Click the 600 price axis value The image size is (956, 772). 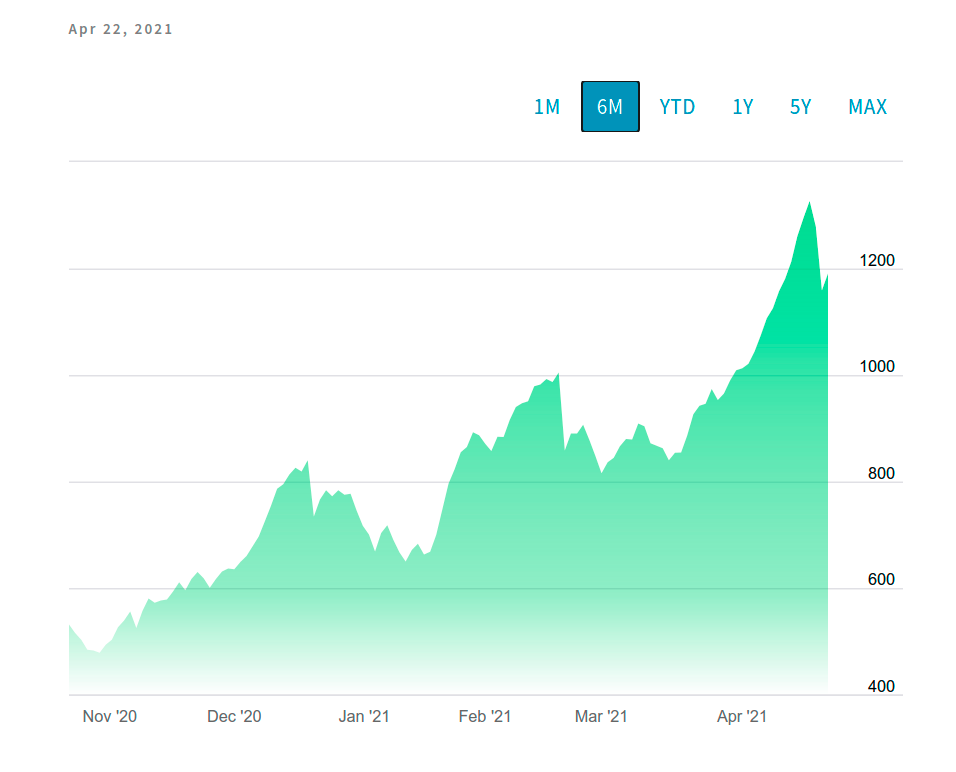(x=881, y=579)
